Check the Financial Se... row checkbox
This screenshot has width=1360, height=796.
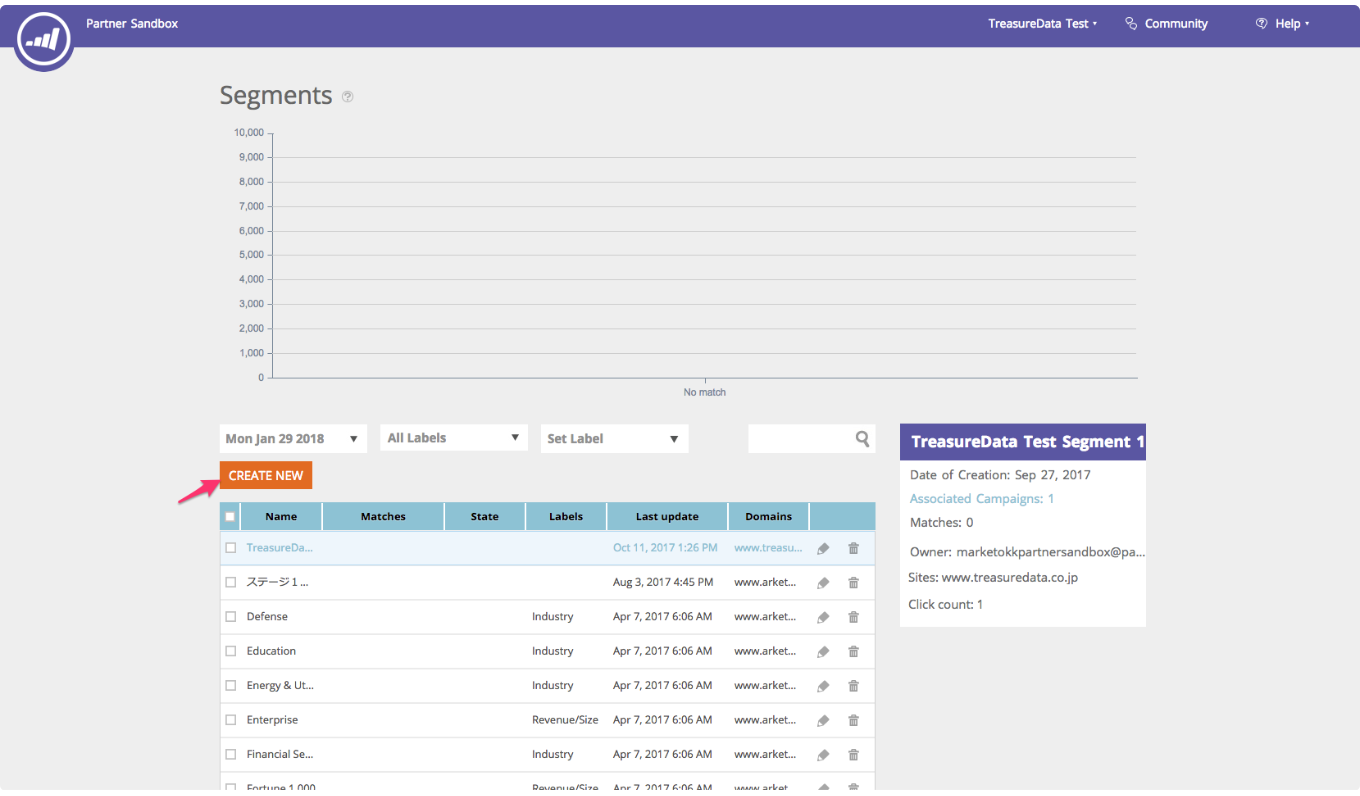[231, 755]
